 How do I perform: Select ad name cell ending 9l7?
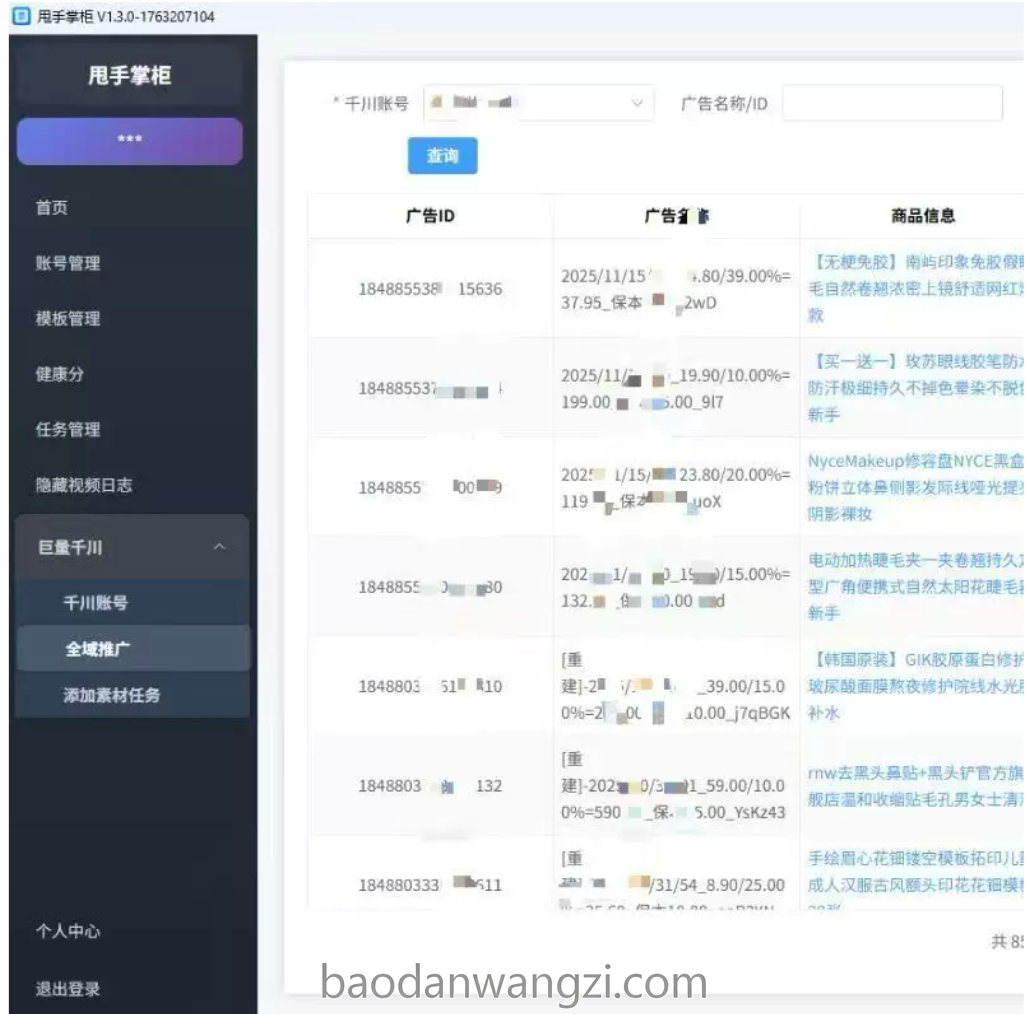676,388
